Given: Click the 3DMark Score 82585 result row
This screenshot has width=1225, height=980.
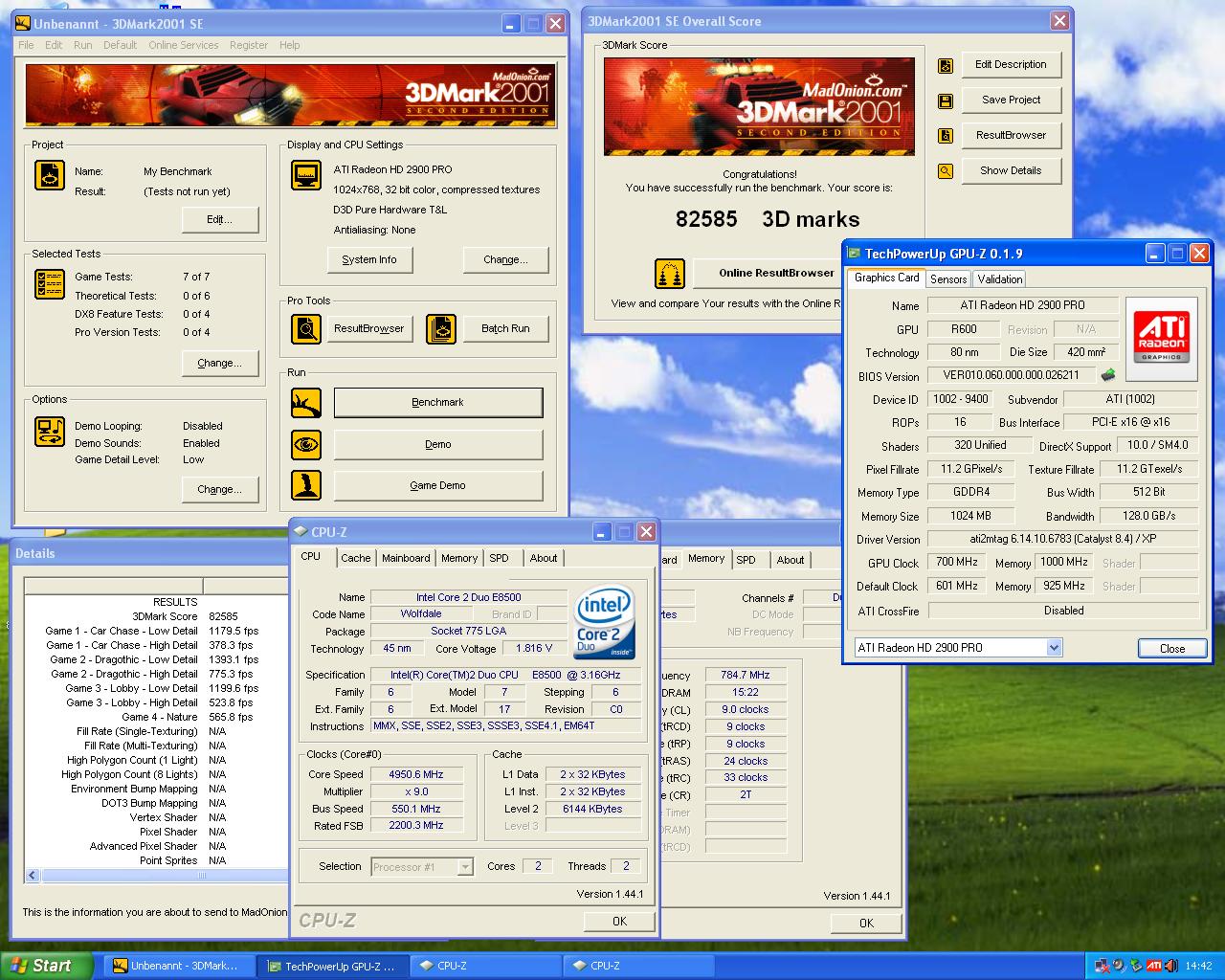Looking at the screenshot, I should (156, 616).
